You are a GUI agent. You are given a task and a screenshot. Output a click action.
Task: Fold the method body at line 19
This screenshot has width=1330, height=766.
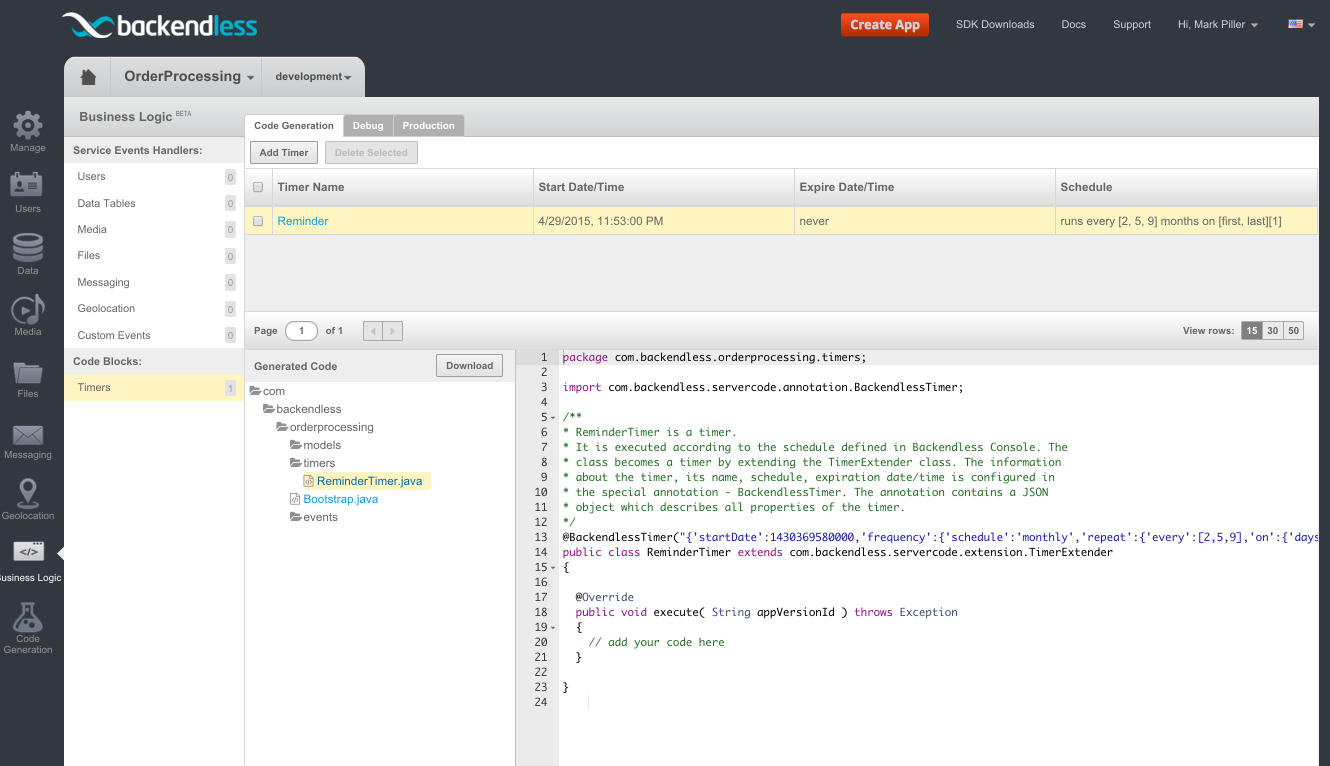click(553, 628)
